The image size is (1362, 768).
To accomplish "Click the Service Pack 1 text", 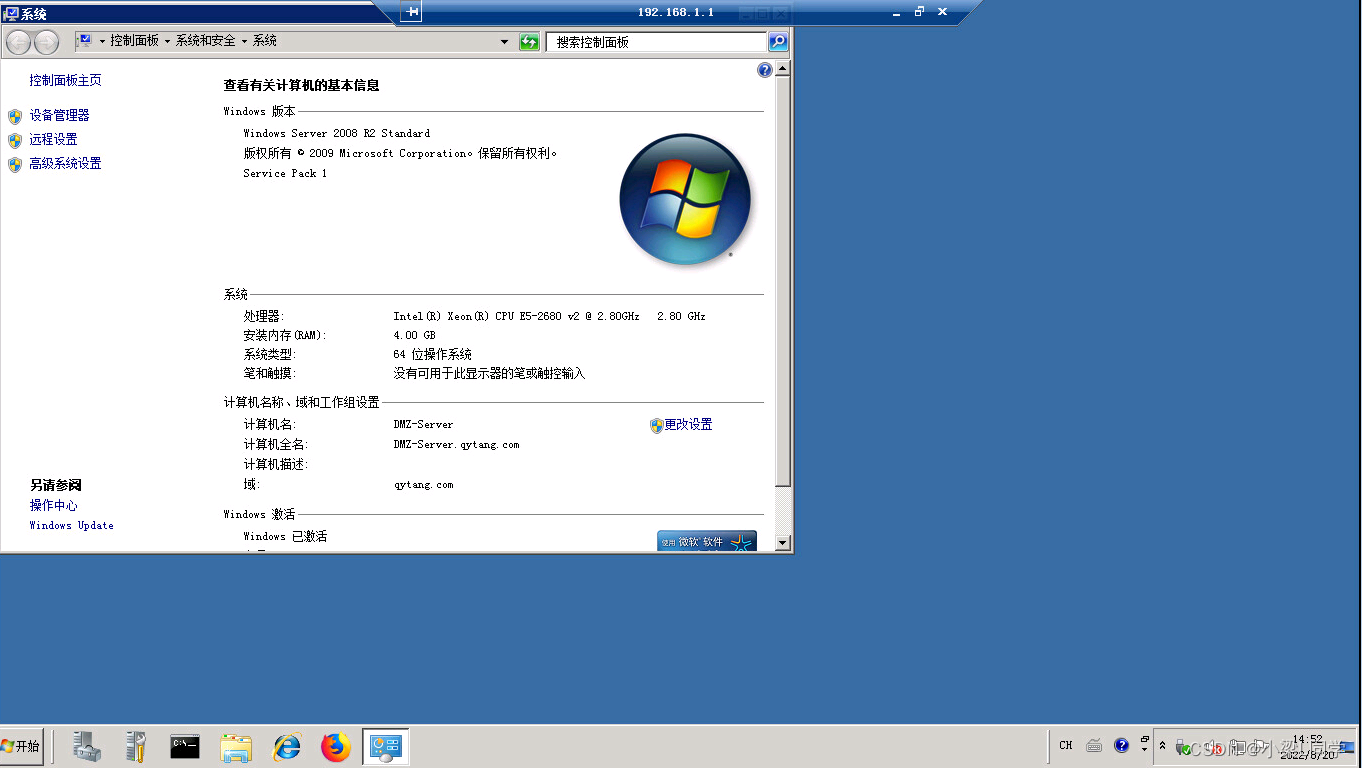I will click(x=285, y=173).
